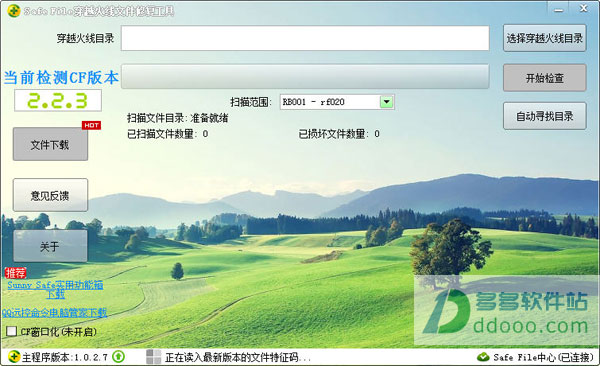Open the Sunny Safe实用功能箱下载 link

pos(55,289)
